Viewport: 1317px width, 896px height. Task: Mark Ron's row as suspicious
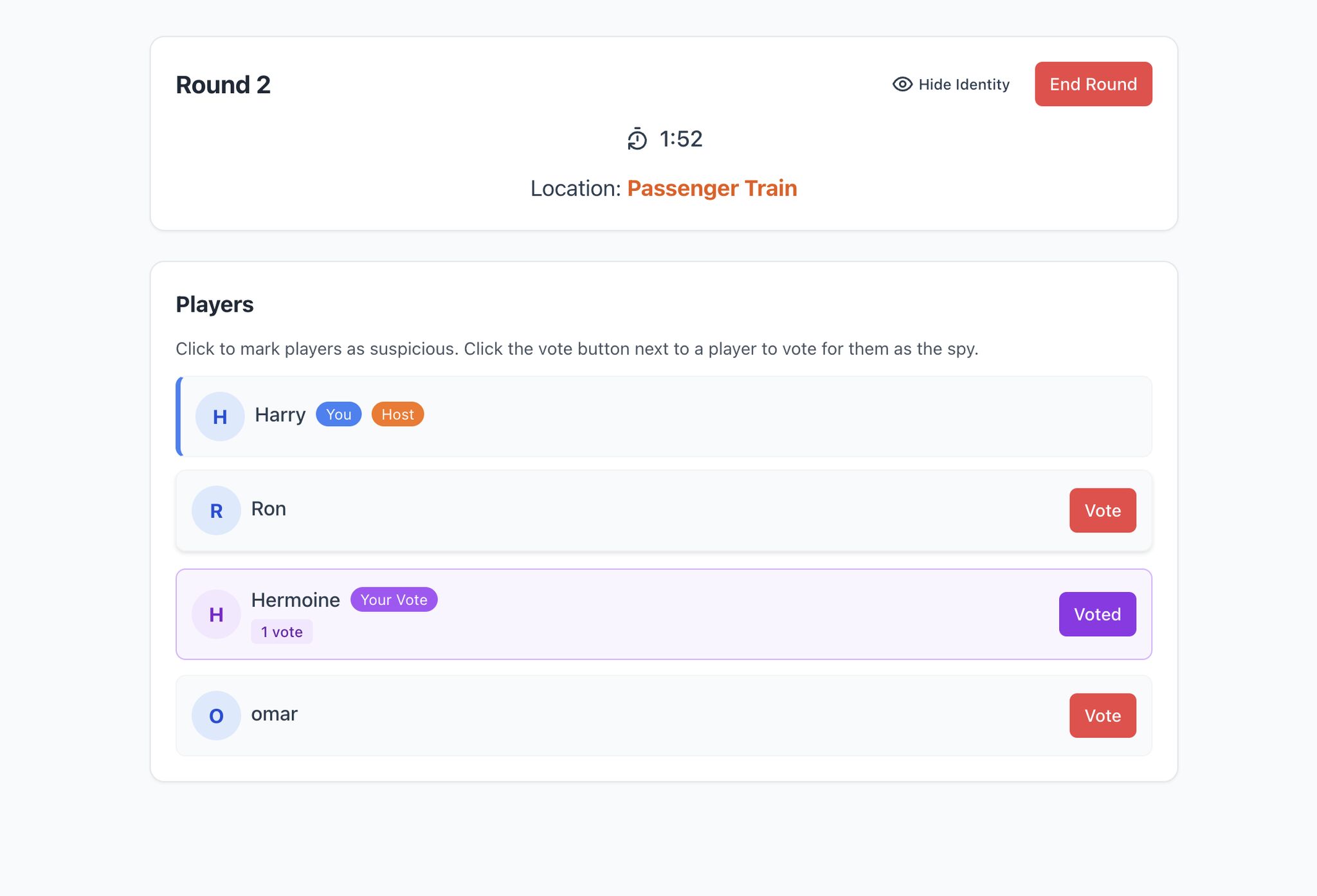(643, 510)
